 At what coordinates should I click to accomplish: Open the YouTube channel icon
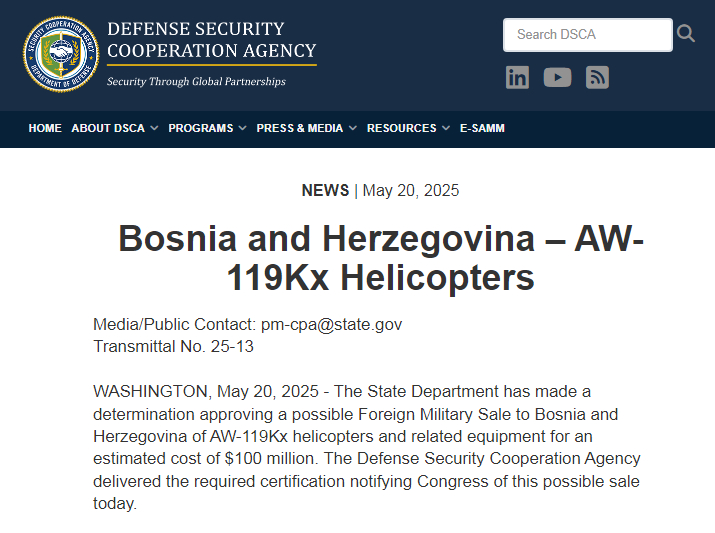(x=557, y=78)
